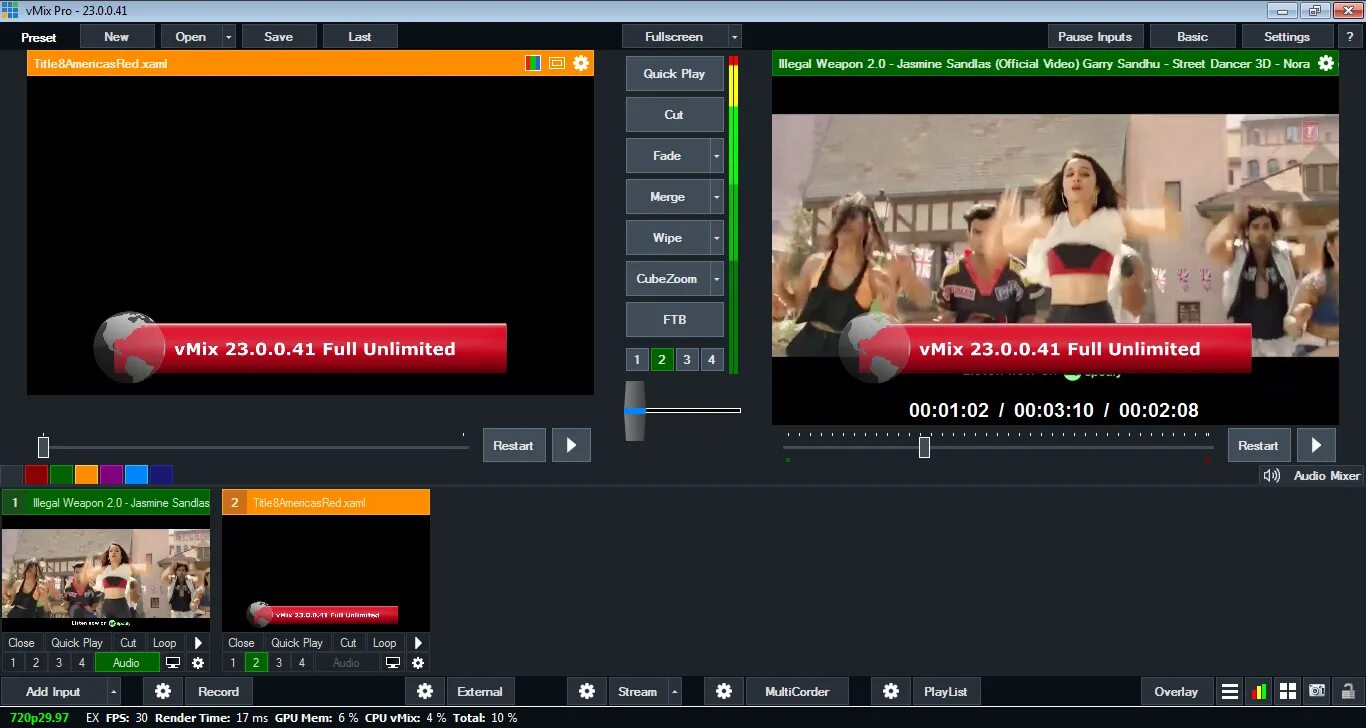Open the Merge transition dropdown arrow
Screen dimensions: 1366x728
click(717, 197)
